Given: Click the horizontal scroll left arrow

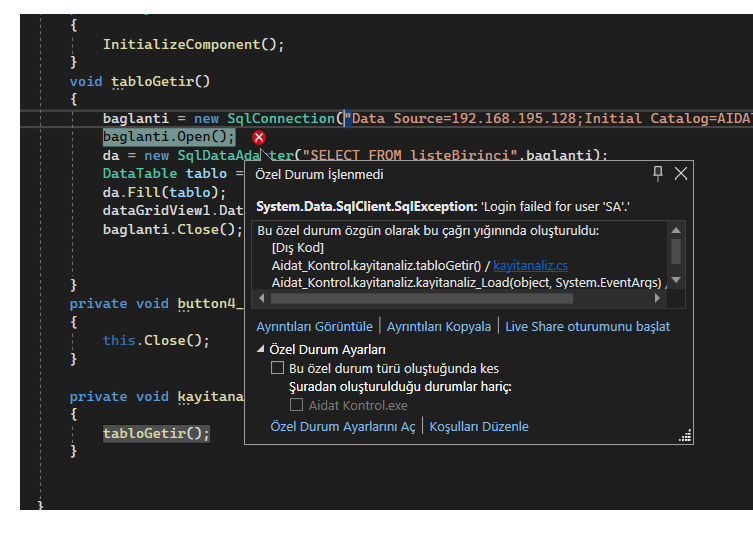Looking at the screenshot, I should [x=262, y=298].
